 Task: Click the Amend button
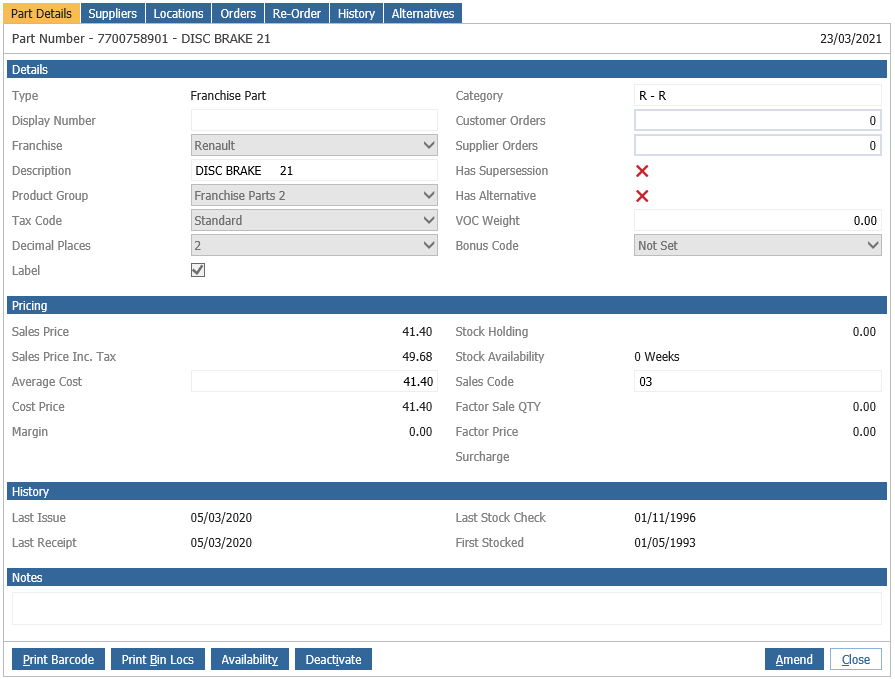pos(794,660)
